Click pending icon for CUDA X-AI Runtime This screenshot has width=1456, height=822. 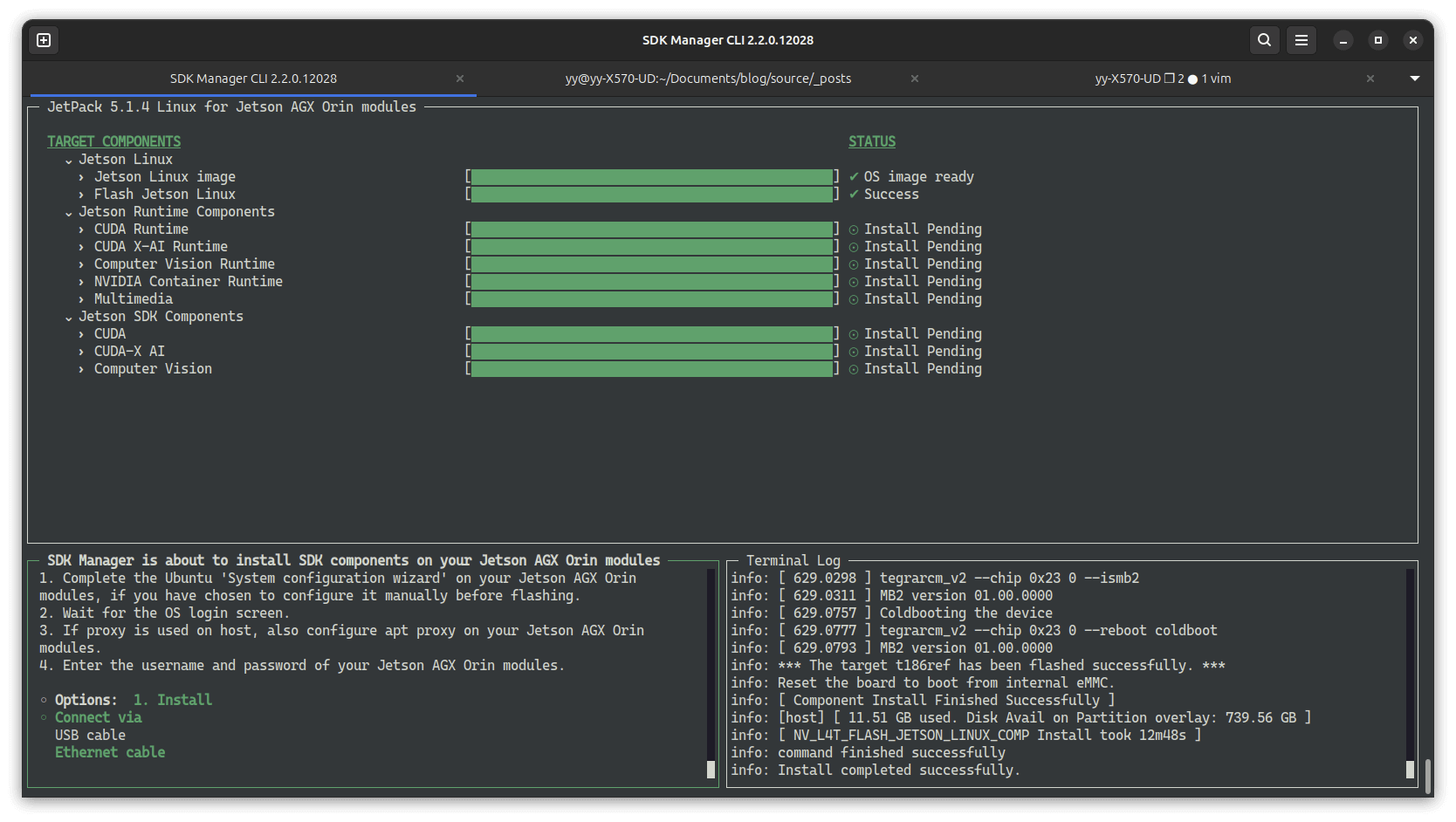click(x=854, y=247)
